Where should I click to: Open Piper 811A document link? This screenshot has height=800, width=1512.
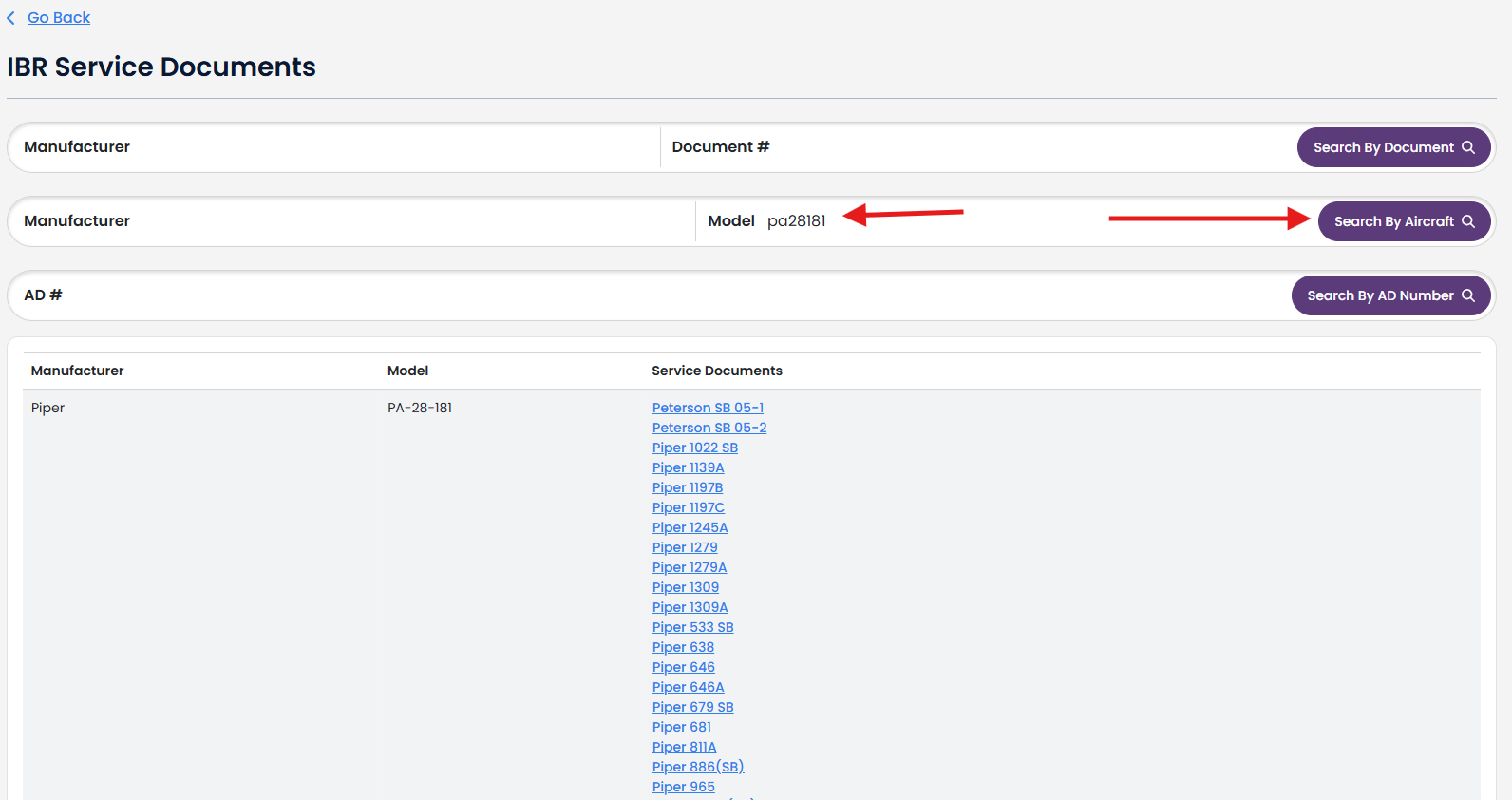[685, 747]
